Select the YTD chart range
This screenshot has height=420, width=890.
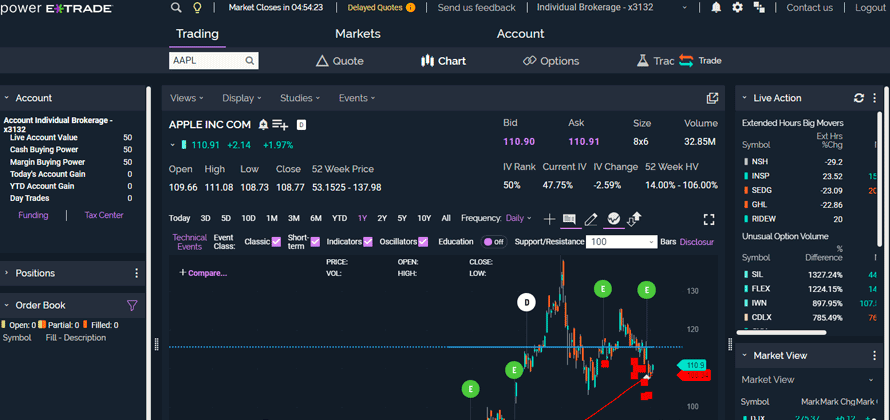[x=339, y=218]
